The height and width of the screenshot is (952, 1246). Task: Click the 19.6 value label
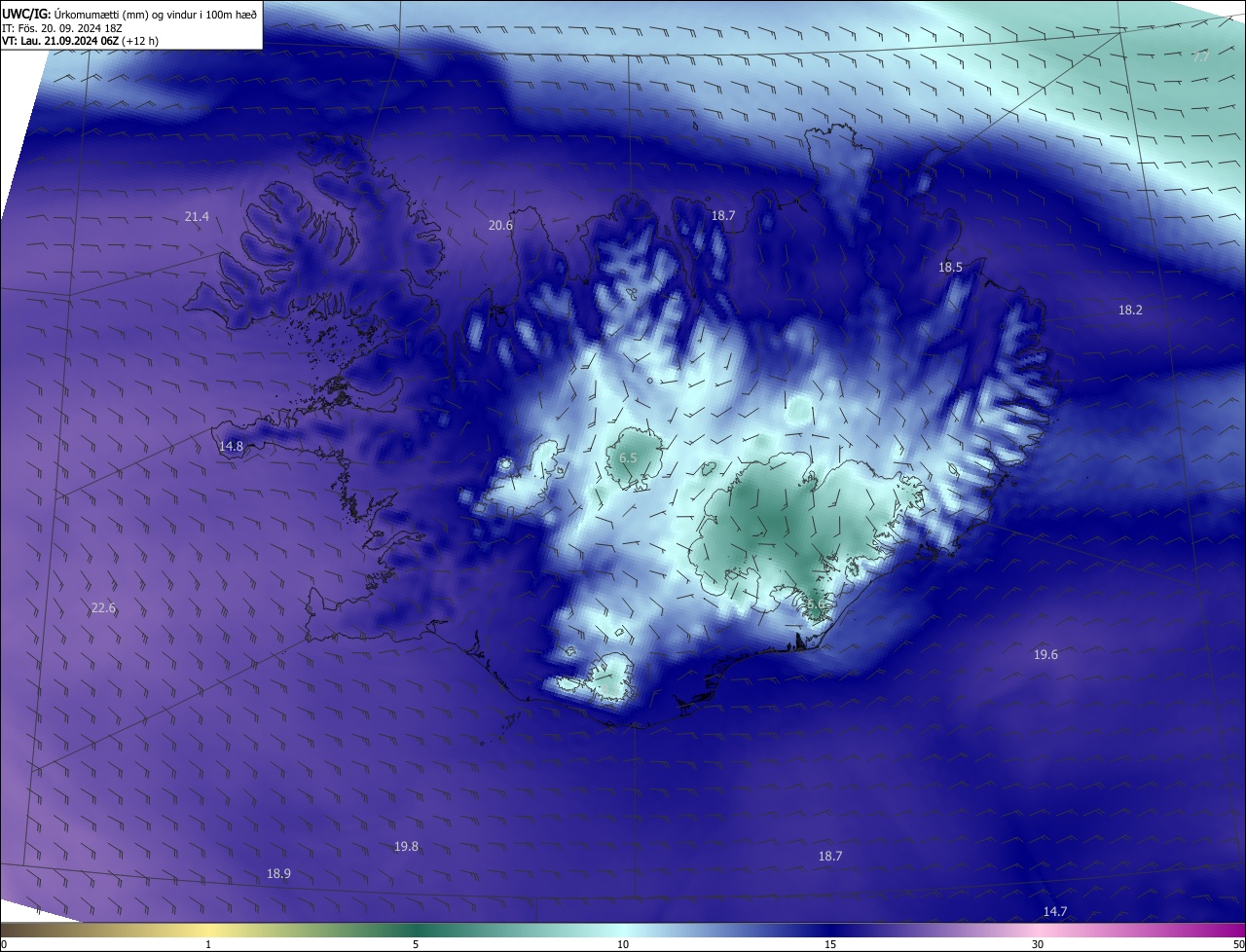[x=1045, y=655]
